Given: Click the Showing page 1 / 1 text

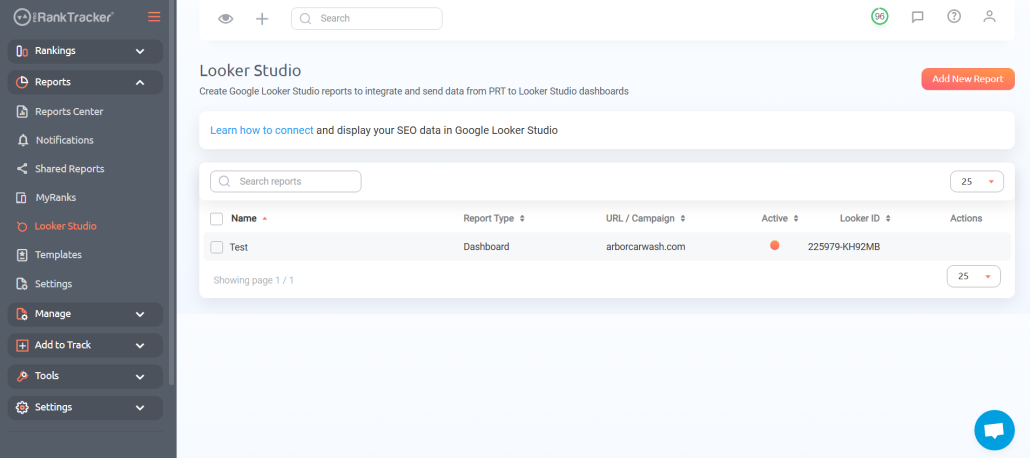Looking at the screenshot, I should (254, 280).
